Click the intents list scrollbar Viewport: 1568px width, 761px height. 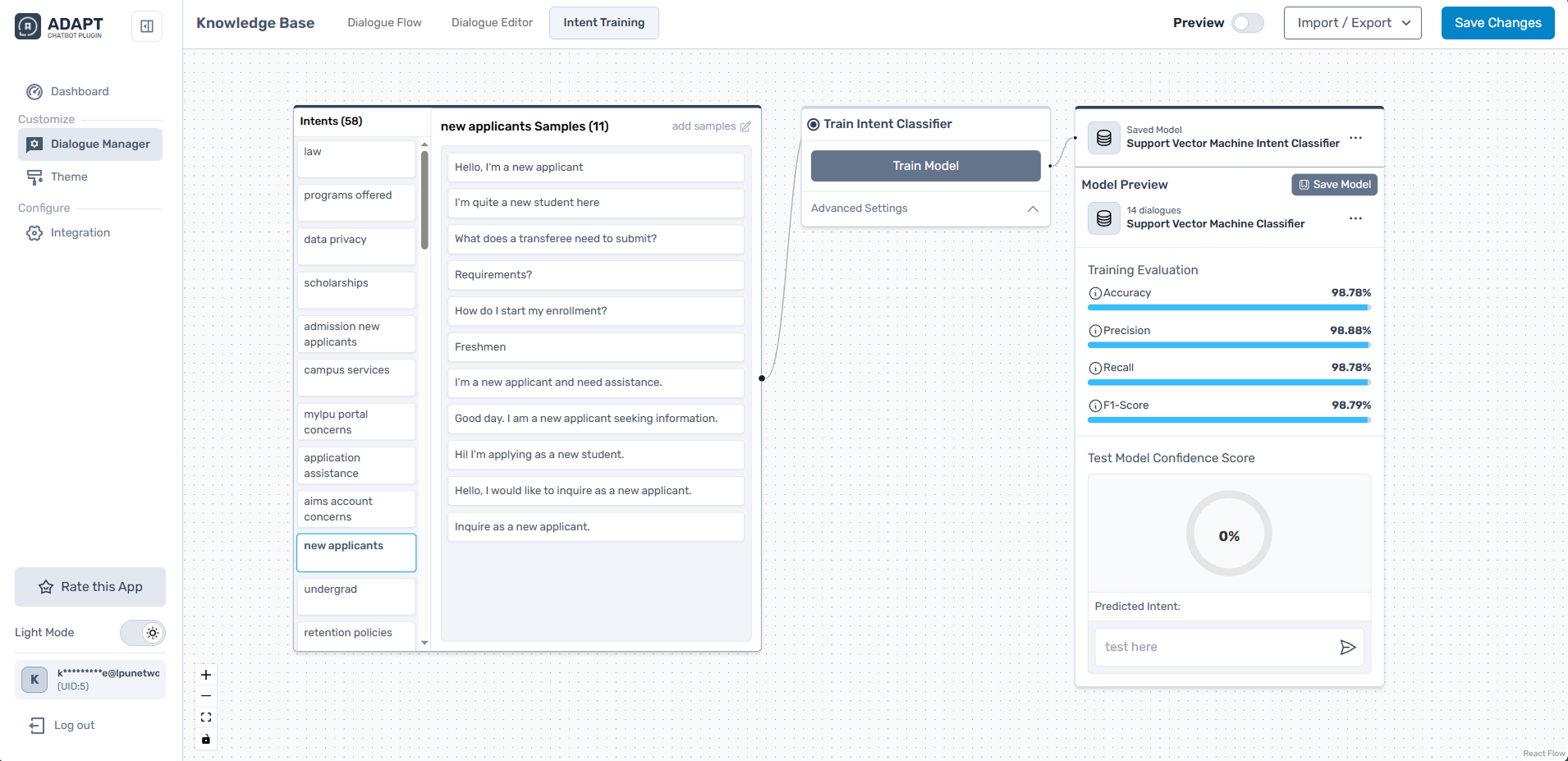tap(424, 199)
